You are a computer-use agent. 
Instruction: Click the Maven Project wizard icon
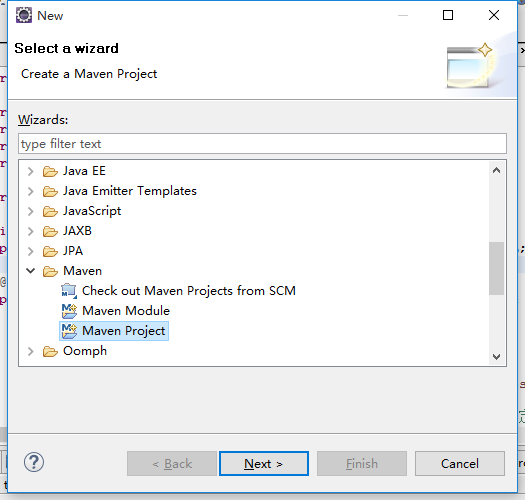click(69, 331)
